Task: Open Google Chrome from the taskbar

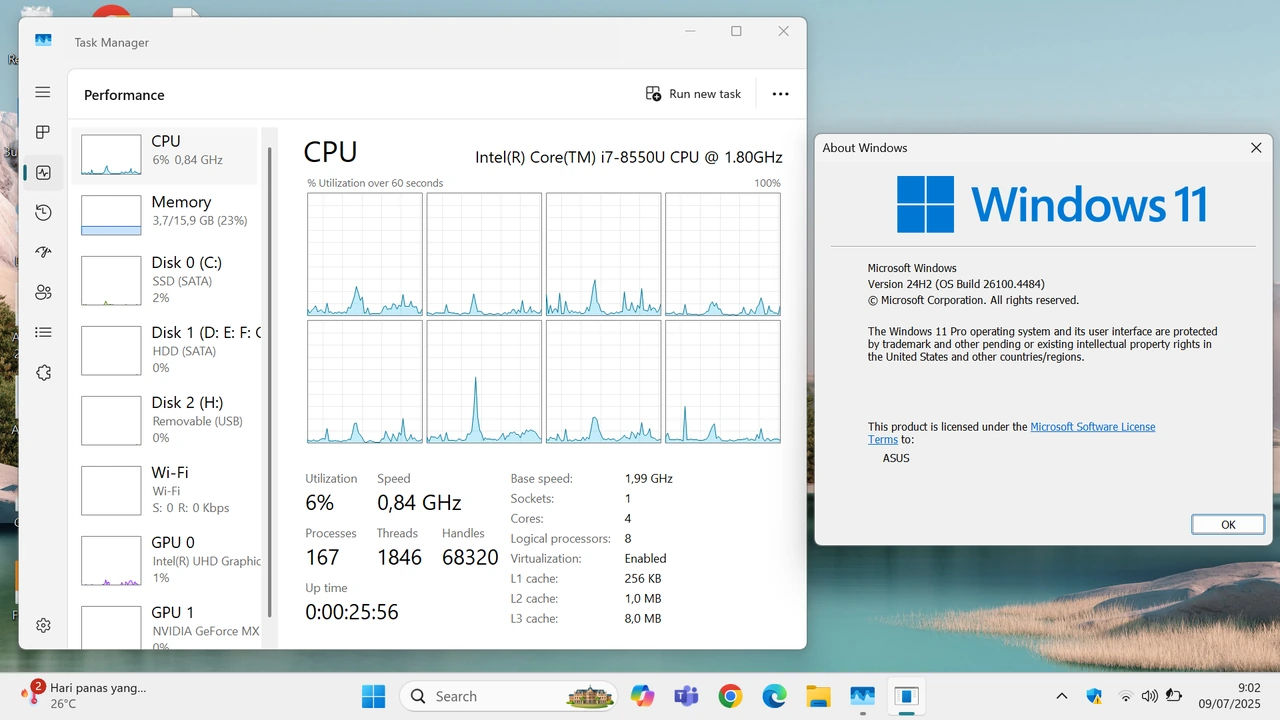Action: (730, 696)
